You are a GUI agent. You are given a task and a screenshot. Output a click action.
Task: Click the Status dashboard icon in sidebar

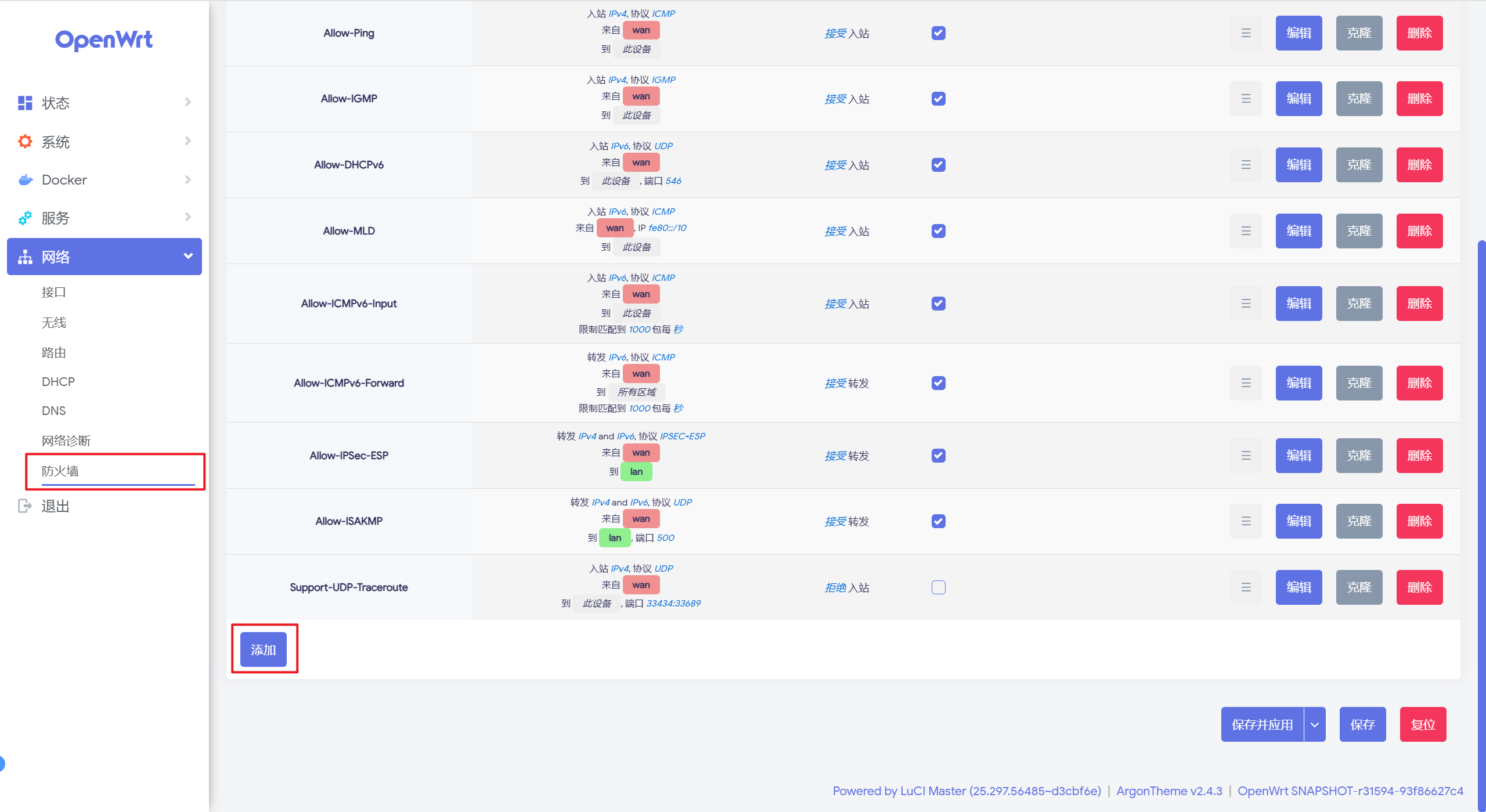(x=25, y=103)
